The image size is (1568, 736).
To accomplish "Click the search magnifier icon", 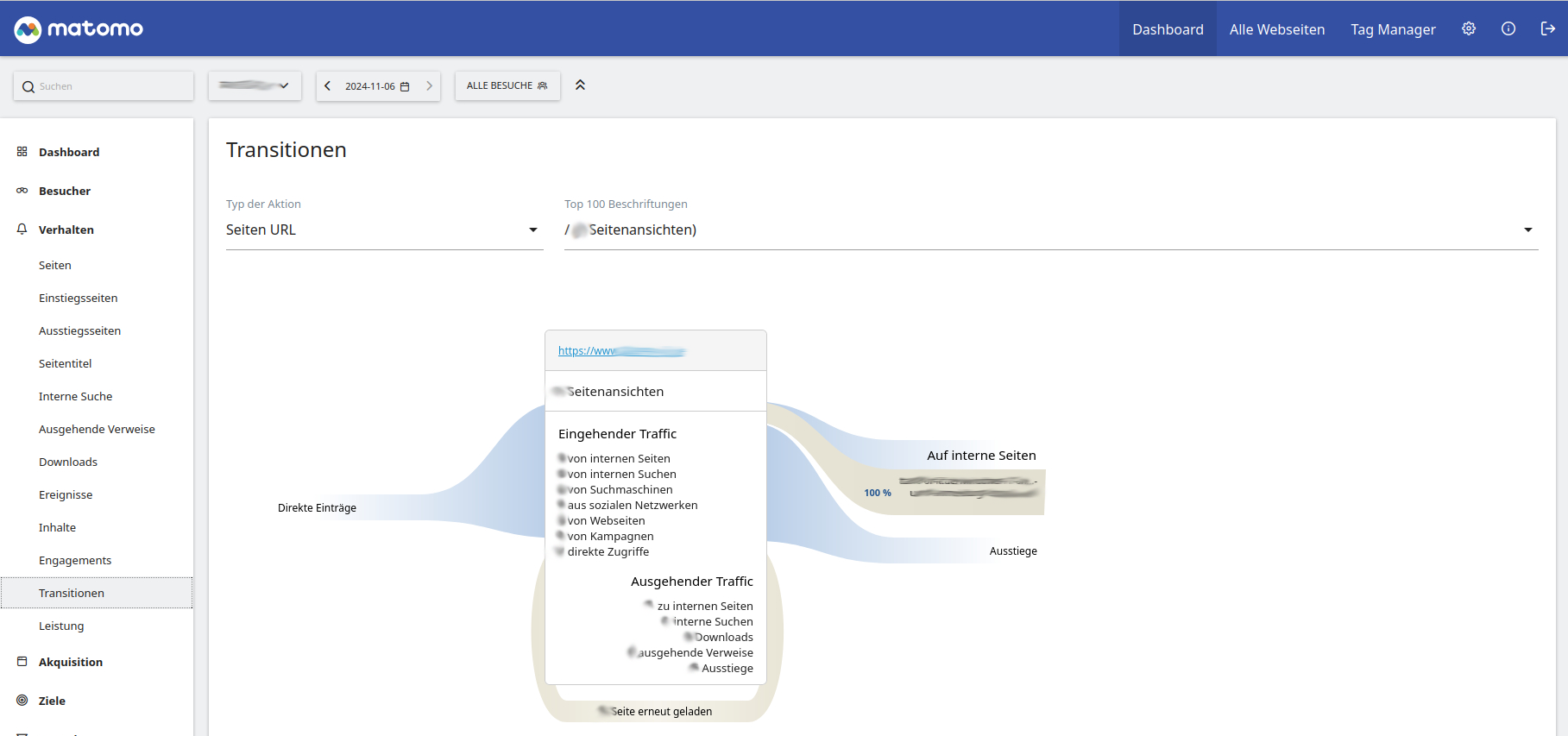I will [x=28, y=86].
